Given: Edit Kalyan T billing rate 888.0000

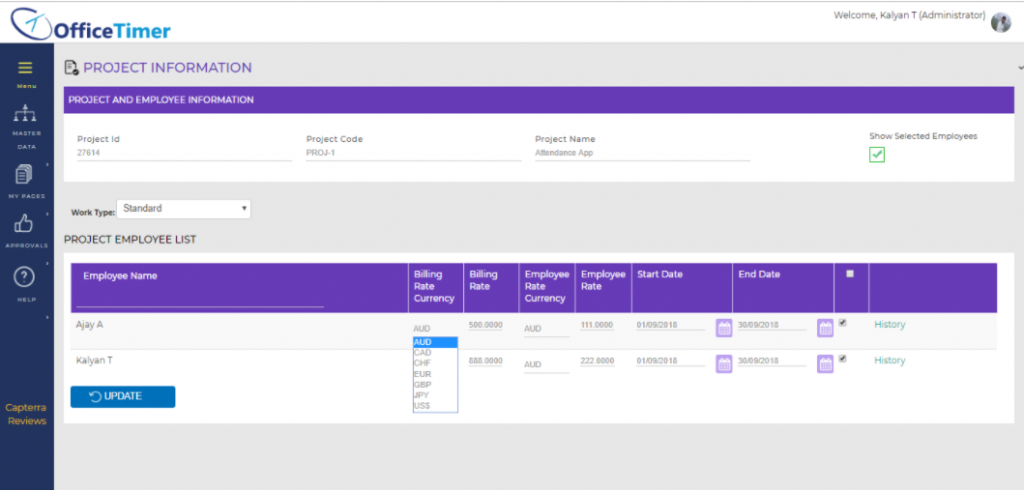Looking at the screenshot, I should 486,361.
